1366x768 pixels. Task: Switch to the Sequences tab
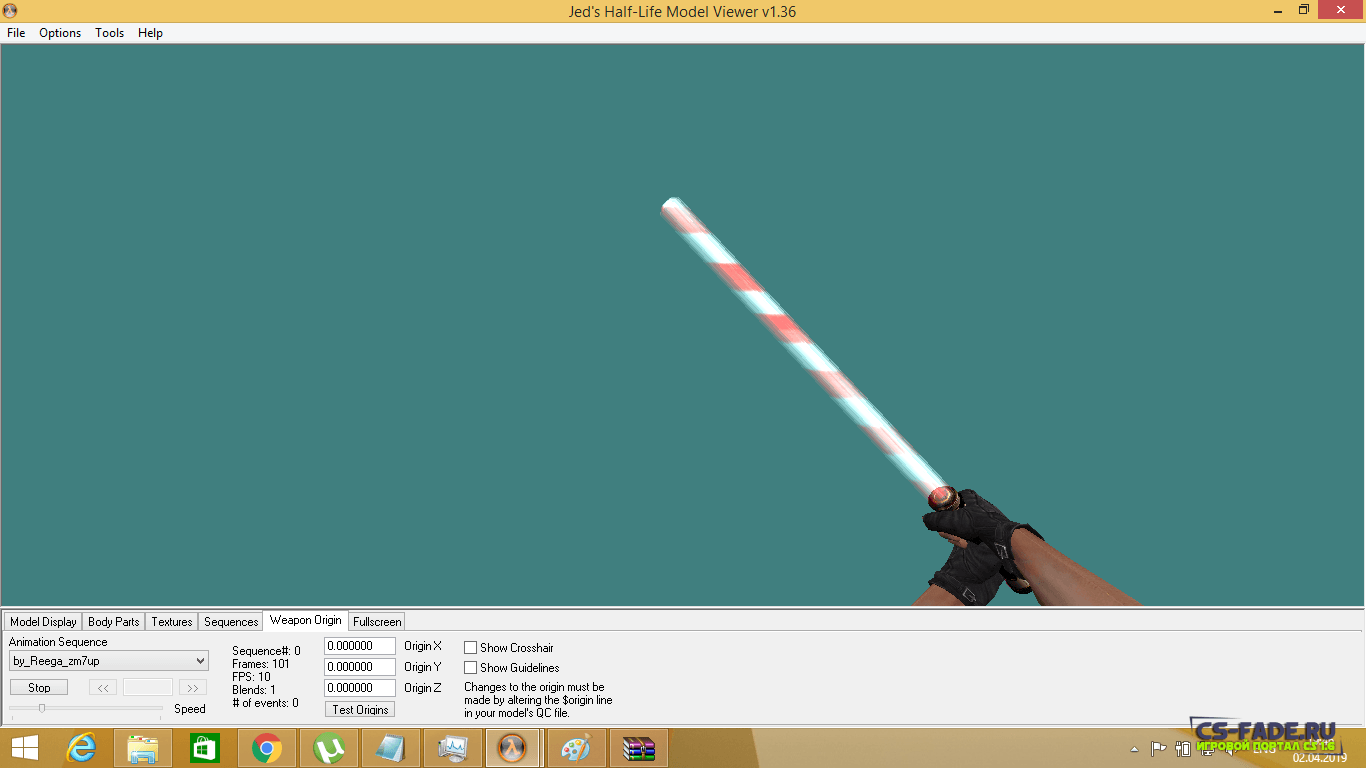tap(231, 622)
